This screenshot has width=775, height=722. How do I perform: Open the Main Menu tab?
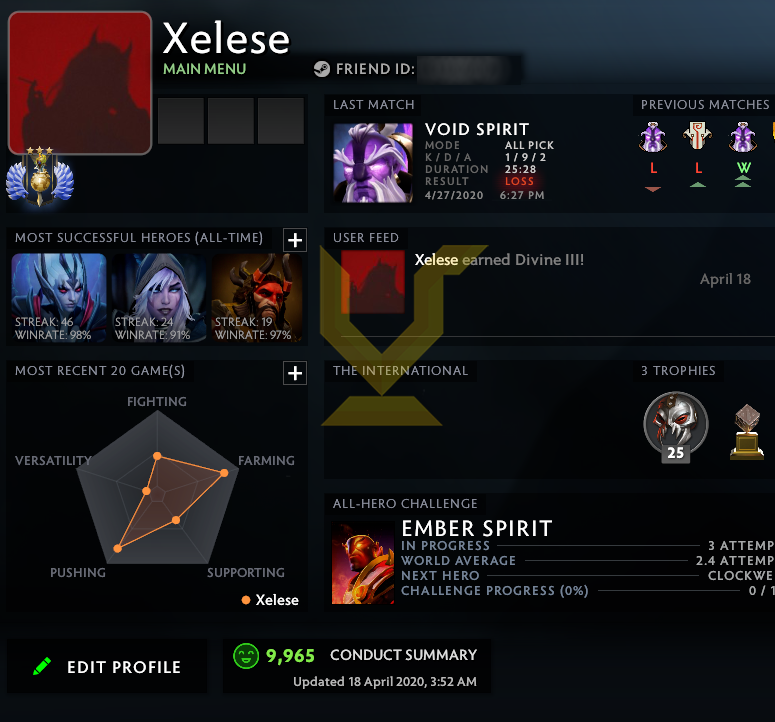(x=205, y=69)
